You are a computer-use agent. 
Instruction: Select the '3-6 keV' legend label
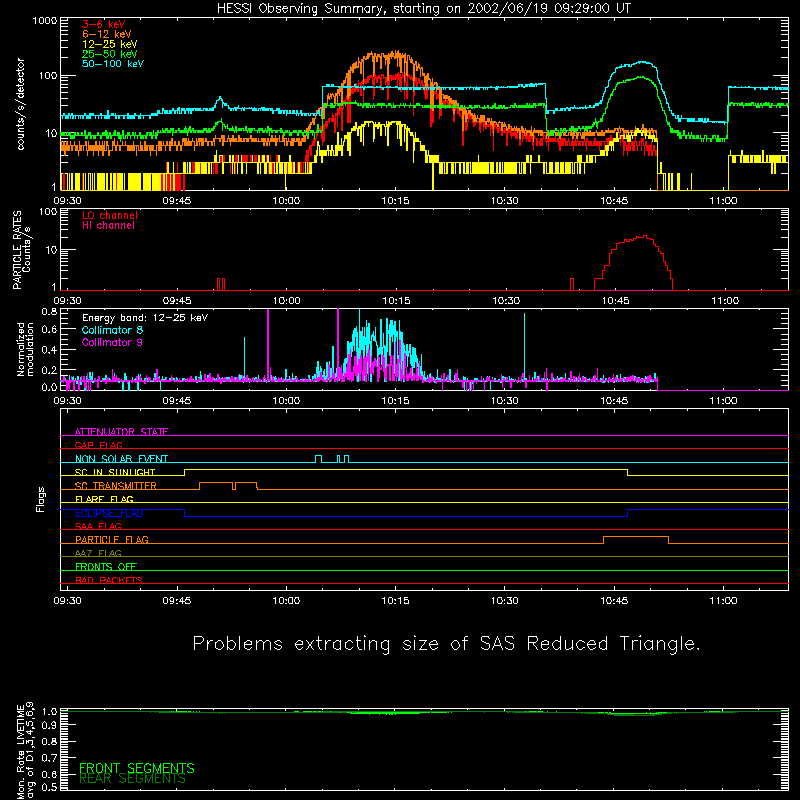[104, 24]
